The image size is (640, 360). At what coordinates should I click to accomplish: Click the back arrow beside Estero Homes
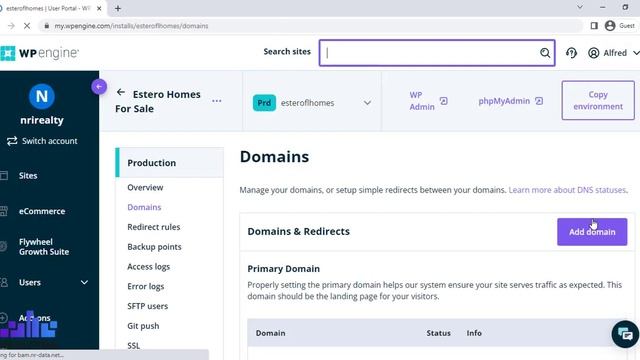120,92
